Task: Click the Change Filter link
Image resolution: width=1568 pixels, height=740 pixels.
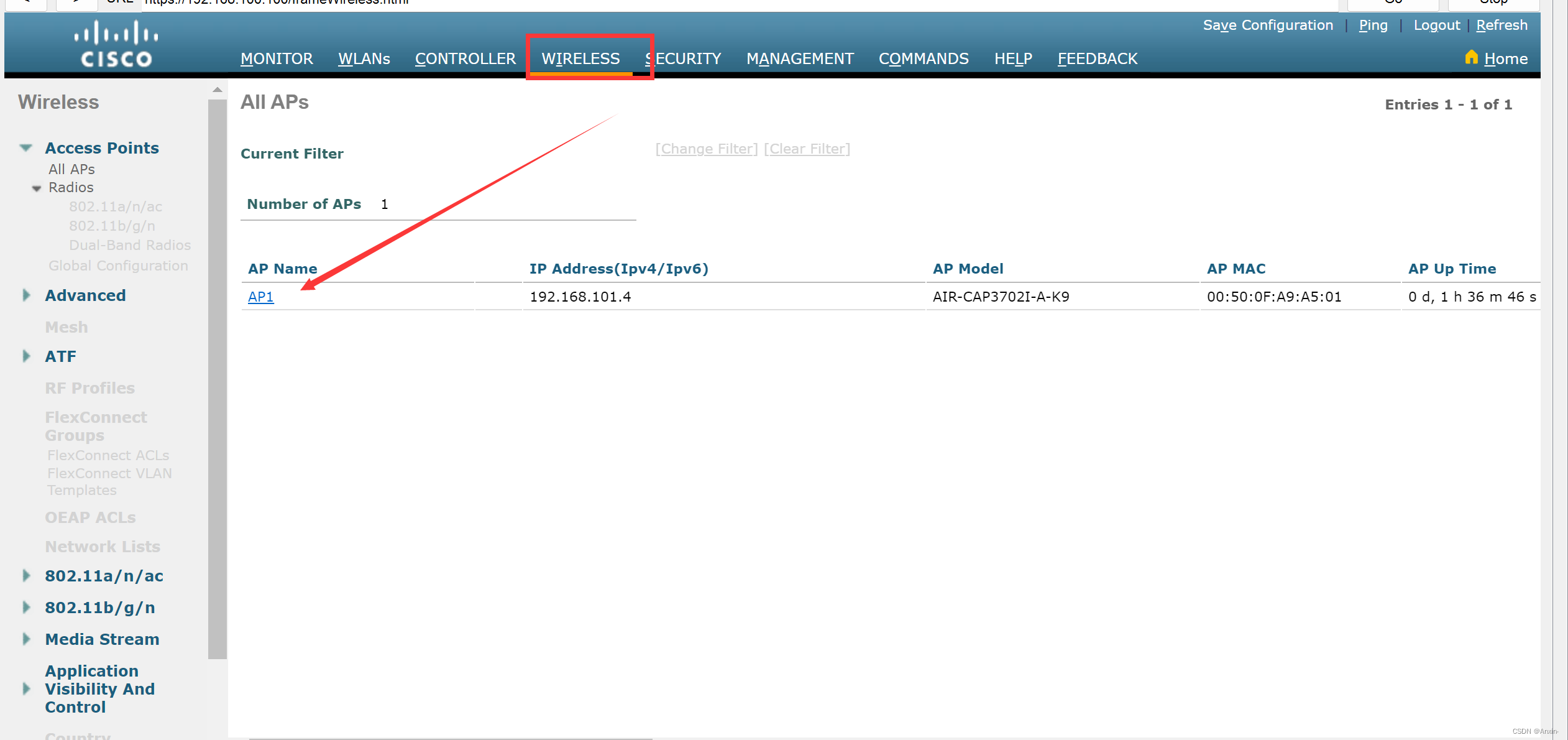Action: click(x=707, y=149)
